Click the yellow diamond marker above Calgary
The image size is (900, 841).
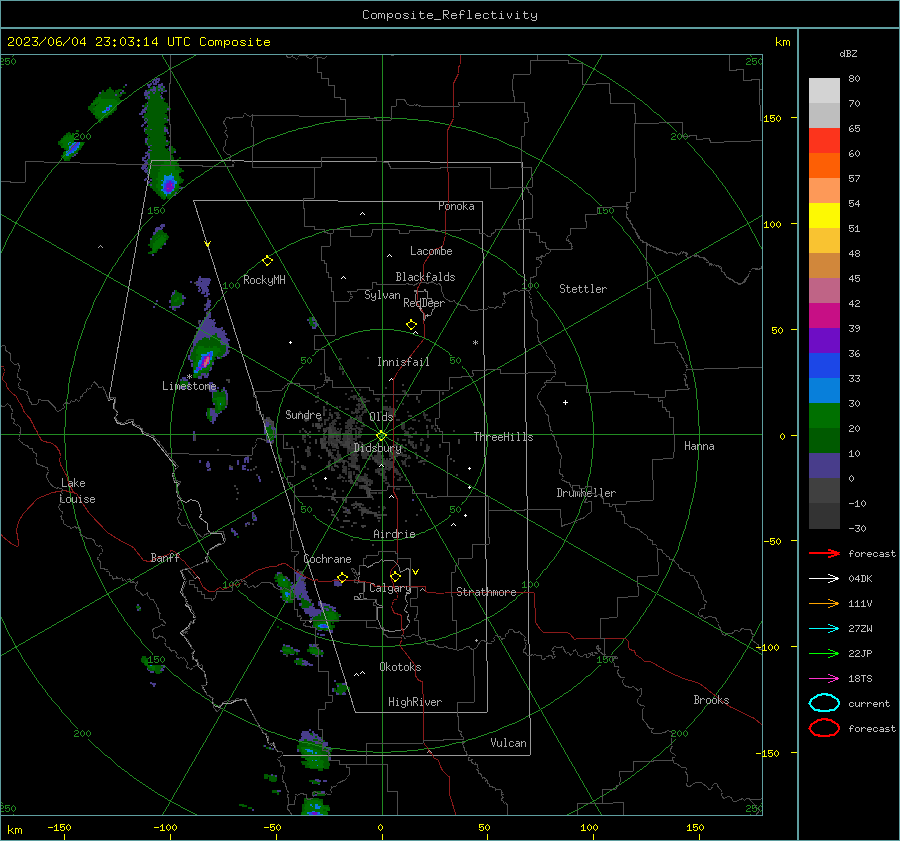(395, 576)
